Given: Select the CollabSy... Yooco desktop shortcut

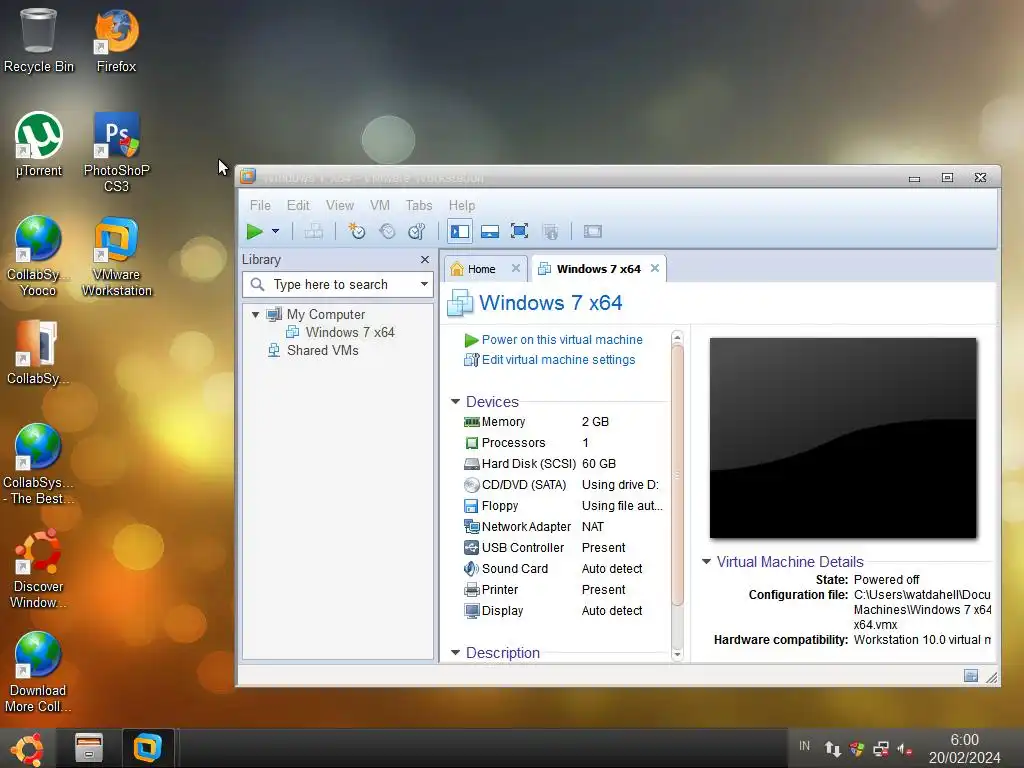Looking at the screenshot, I should [x=38, y=257].
